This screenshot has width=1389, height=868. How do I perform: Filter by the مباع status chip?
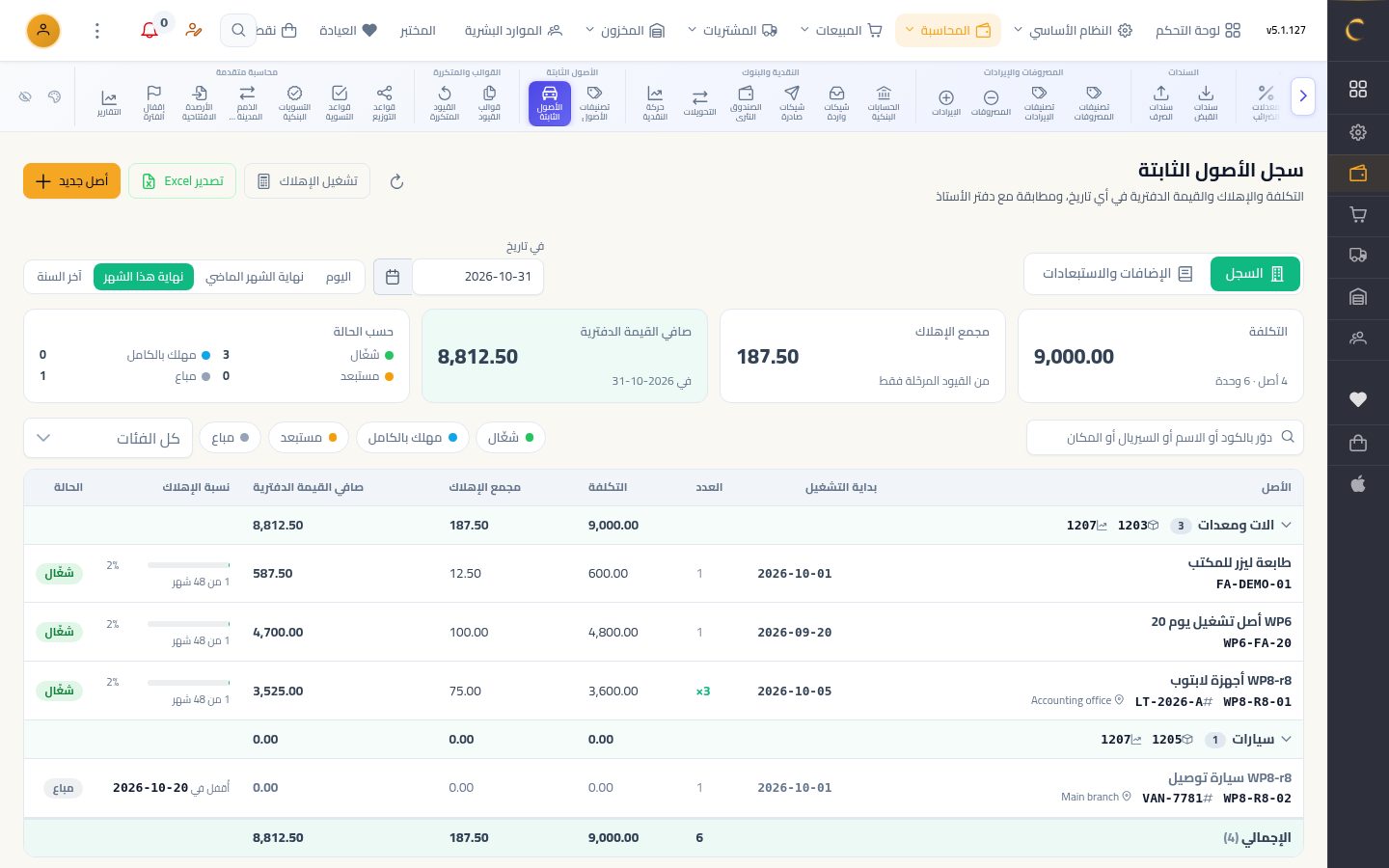(x=231, y=438)
